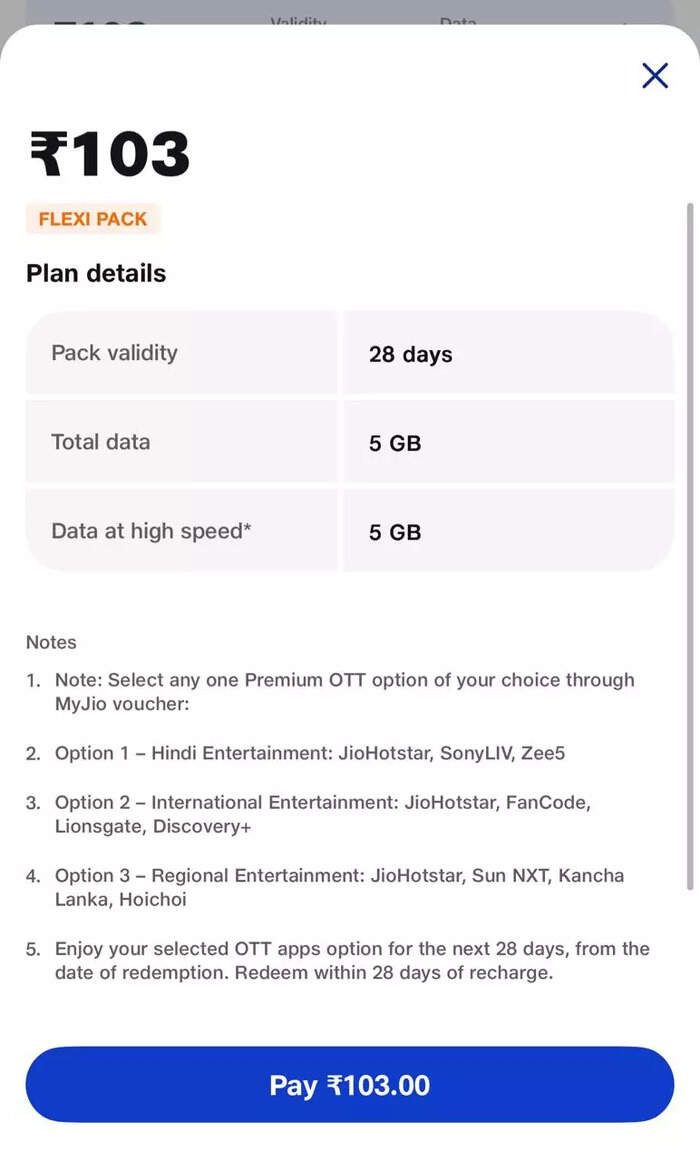Click Option 2 International Entertainment note
Screen dimensions: 700x1161
[x=322, y=814]
